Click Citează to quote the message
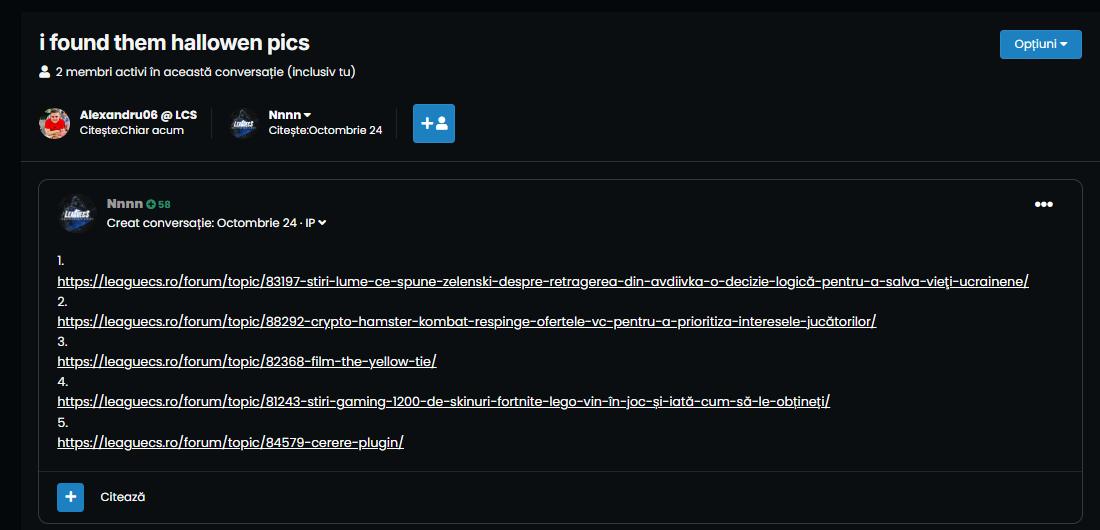The width and height of the screenshot is (1100, 530). (x=123, y=496)
